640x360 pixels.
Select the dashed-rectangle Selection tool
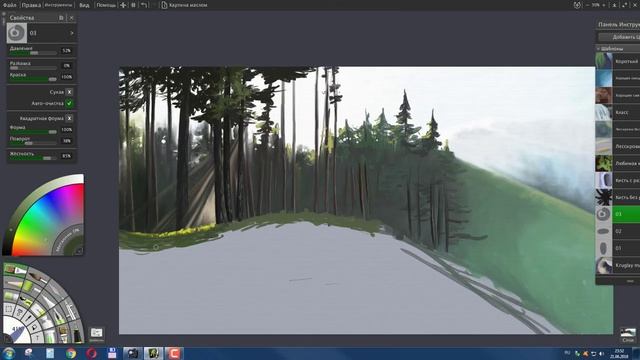(8, 310)
